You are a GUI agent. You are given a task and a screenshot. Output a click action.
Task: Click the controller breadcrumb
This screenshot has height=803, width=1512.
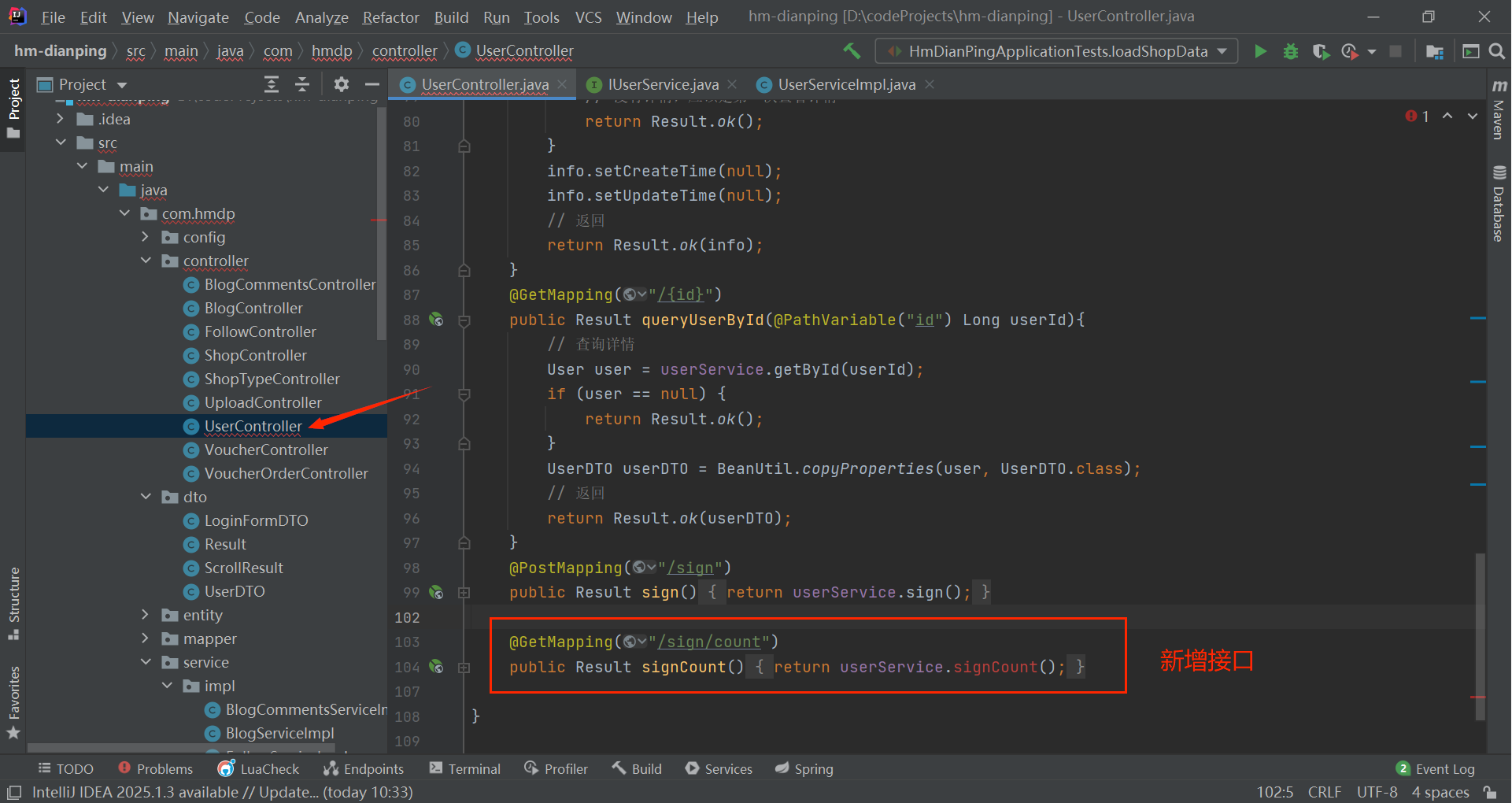(405, 51)
